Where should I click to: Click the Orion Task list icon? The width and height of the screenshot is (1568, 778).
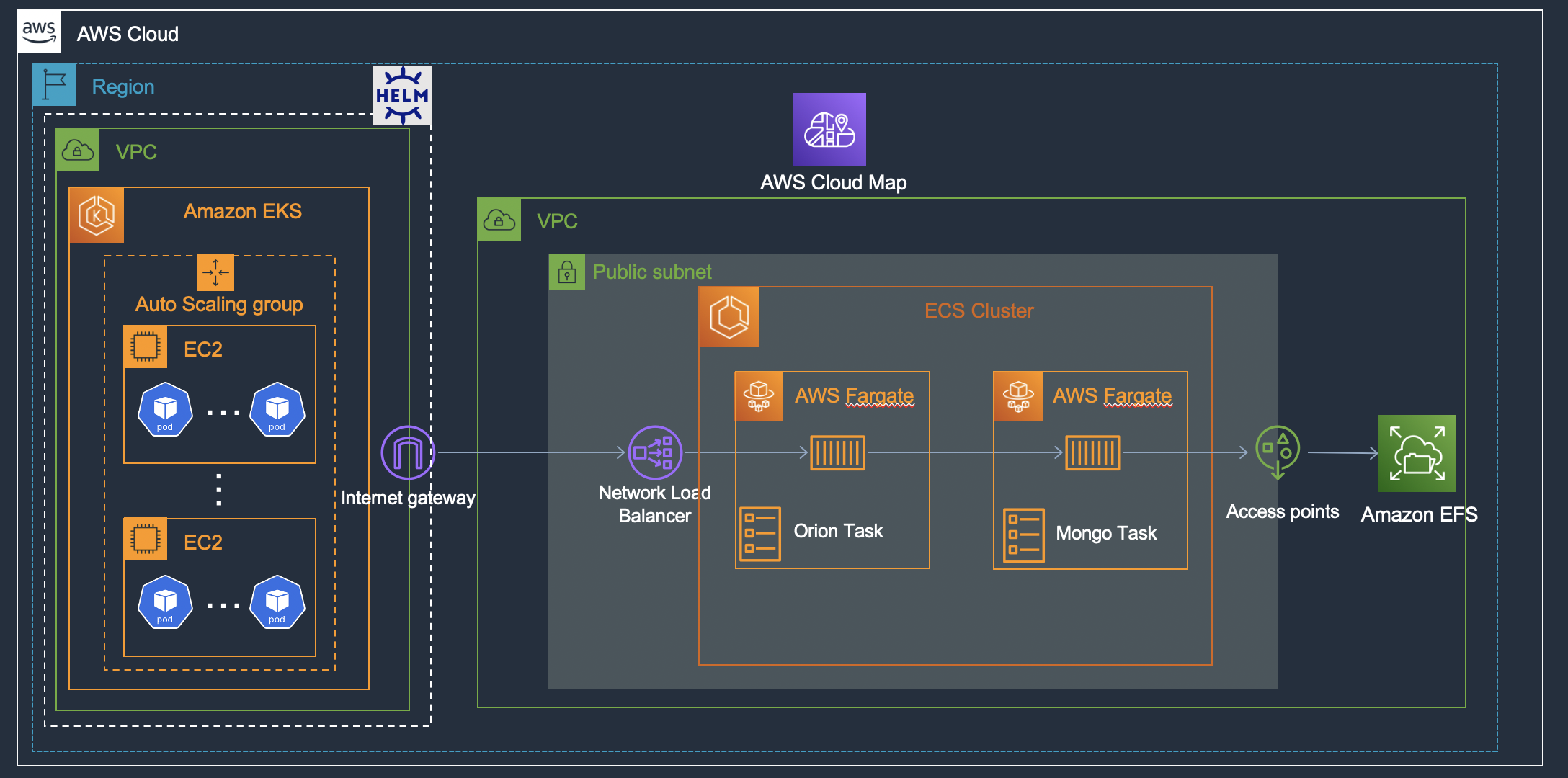pos(760,535)
